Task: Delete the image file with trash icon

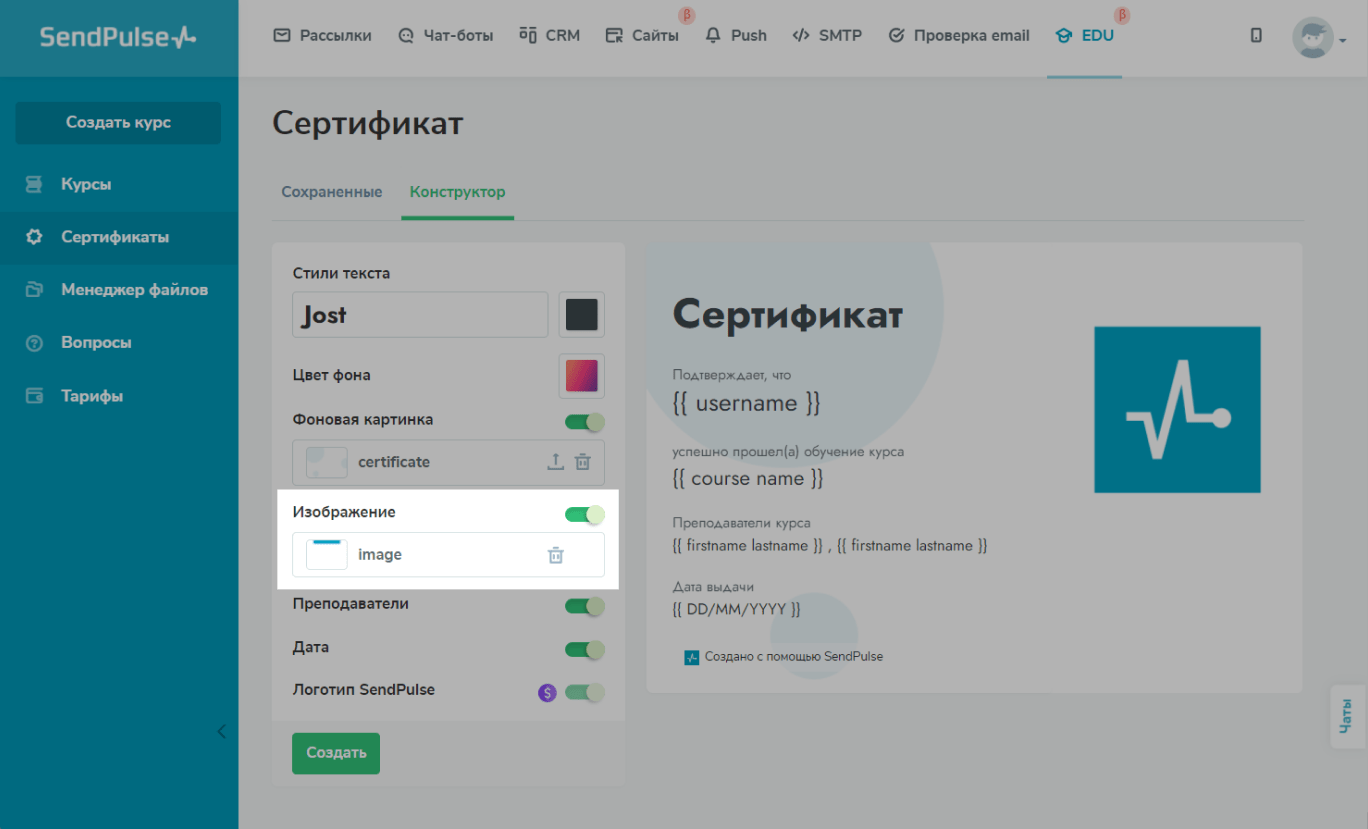Action: (556, 555)
